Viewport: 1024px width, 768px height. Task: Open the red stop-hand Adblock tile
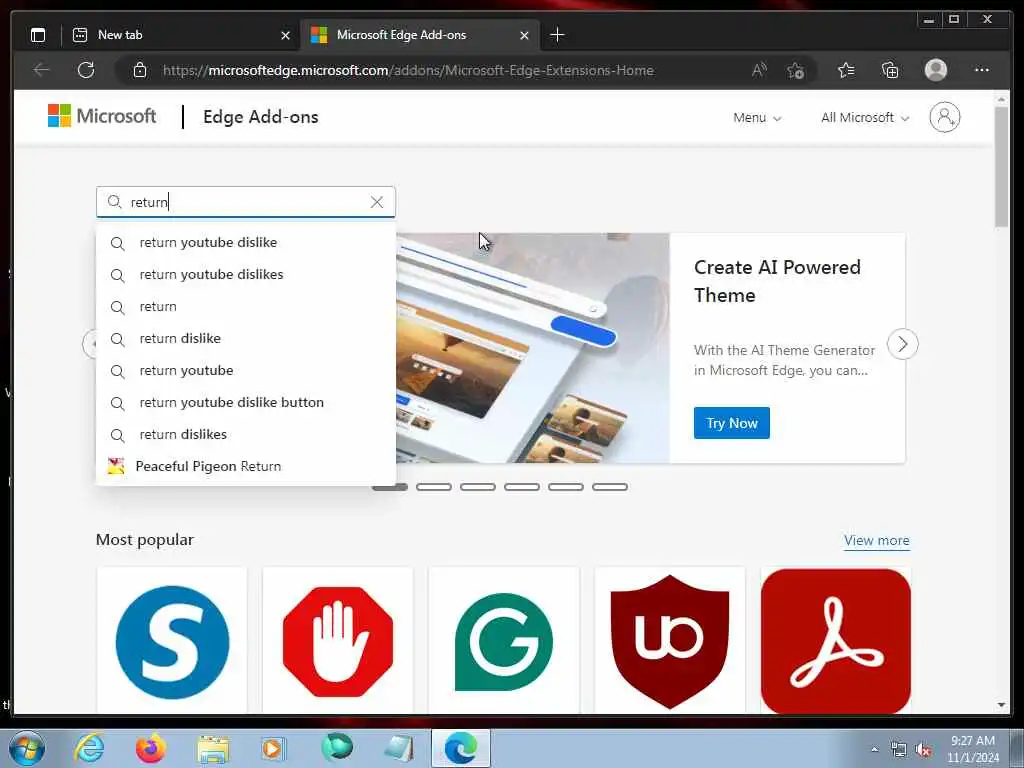[338, 641]
